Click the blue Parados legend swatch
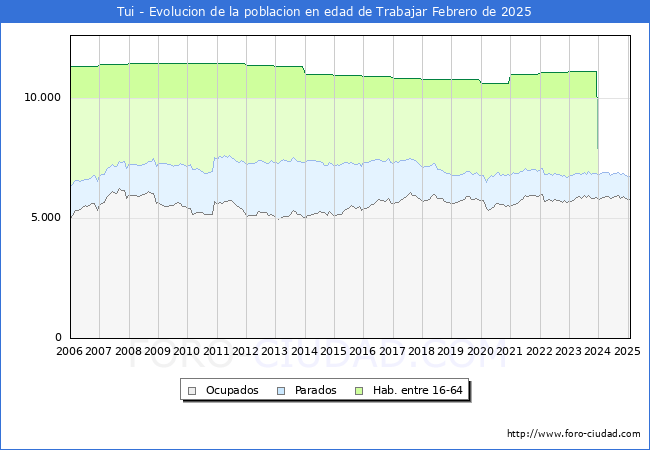 point(281,391)
